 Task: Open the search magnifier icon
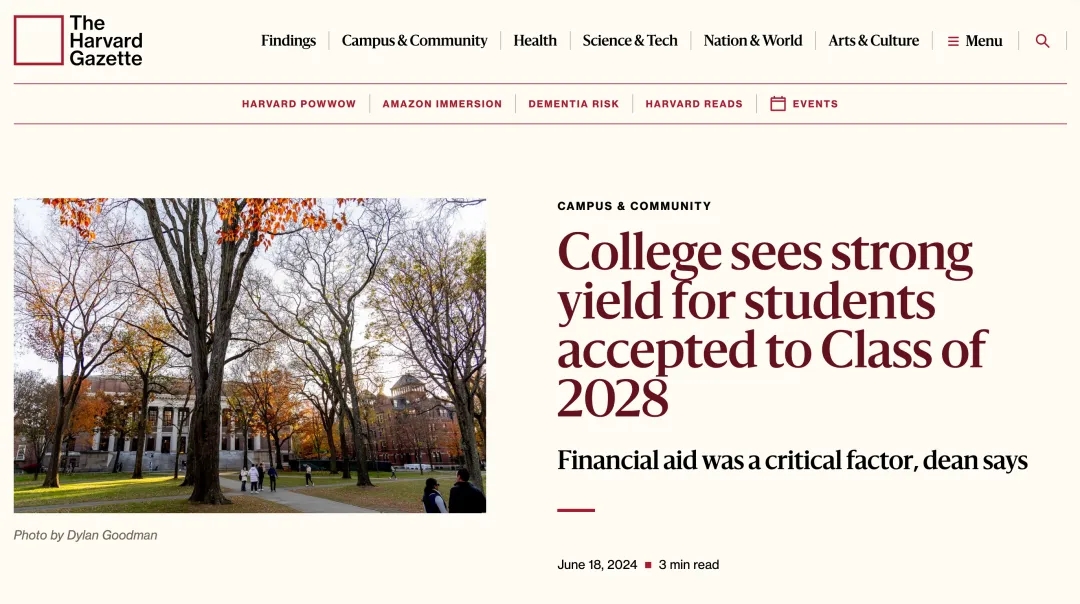click(x=1042, y=41)
